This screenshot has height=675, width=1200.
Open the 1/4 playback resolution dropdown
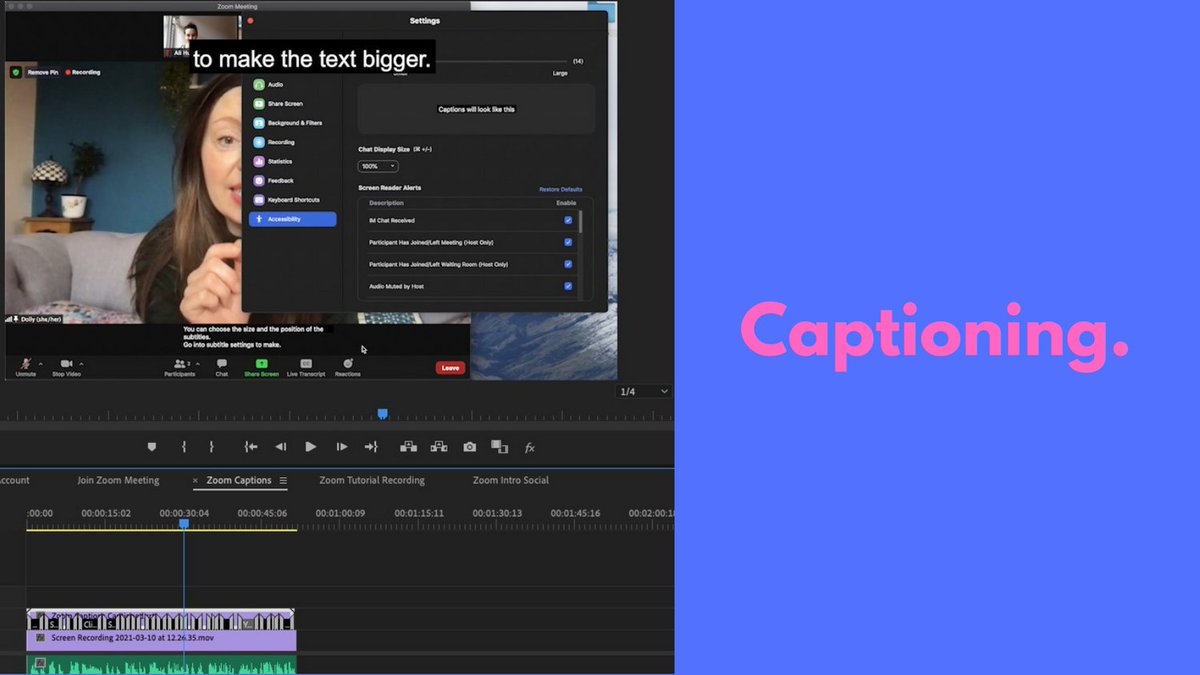click(x=643, y=391)
